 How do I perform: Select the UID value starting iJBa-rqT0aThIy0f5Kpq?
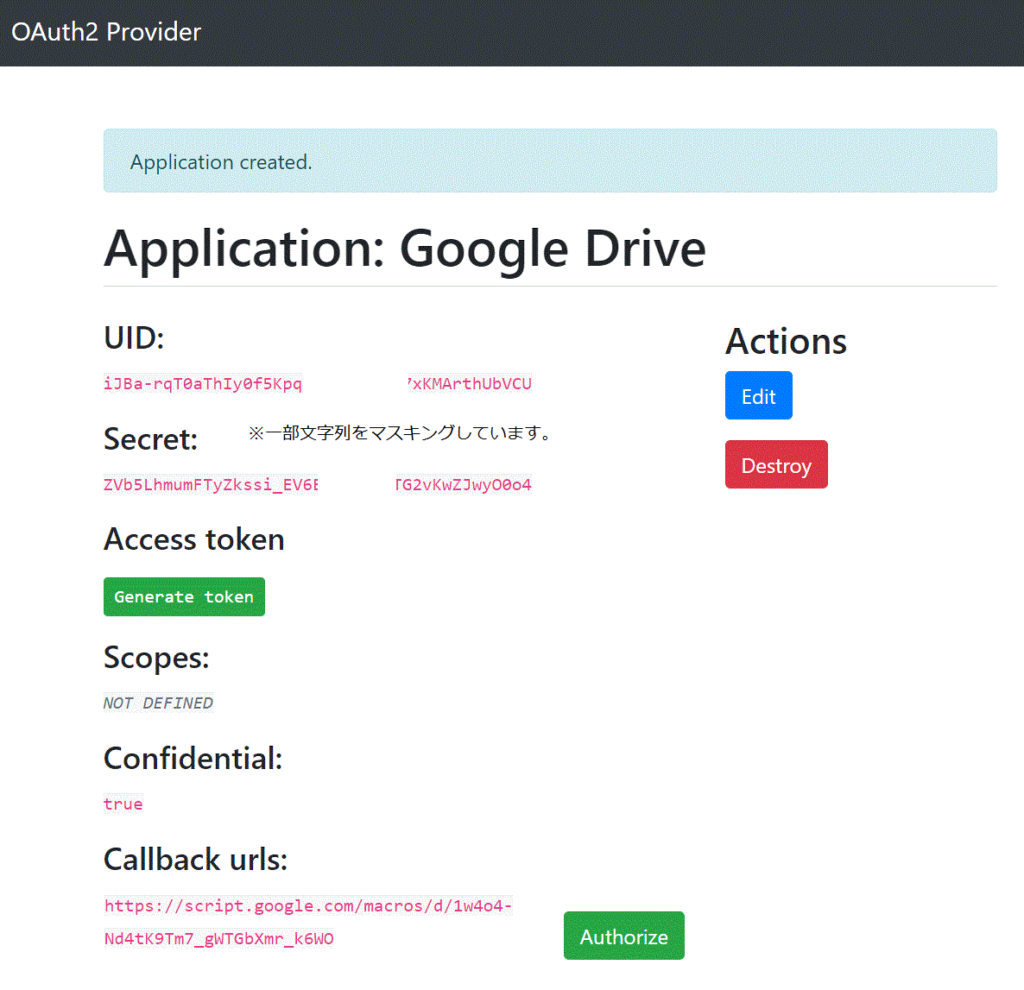click(x=203, y=383)
